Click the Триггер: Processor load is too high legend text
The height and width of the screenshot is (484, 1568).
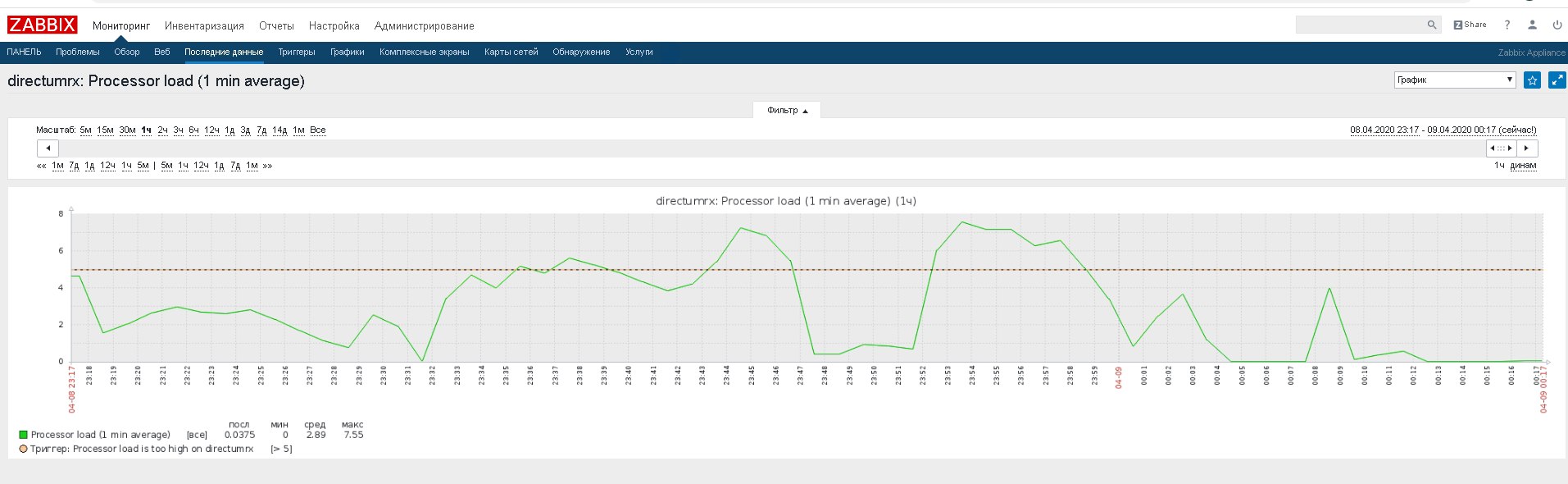pos(142,449)
